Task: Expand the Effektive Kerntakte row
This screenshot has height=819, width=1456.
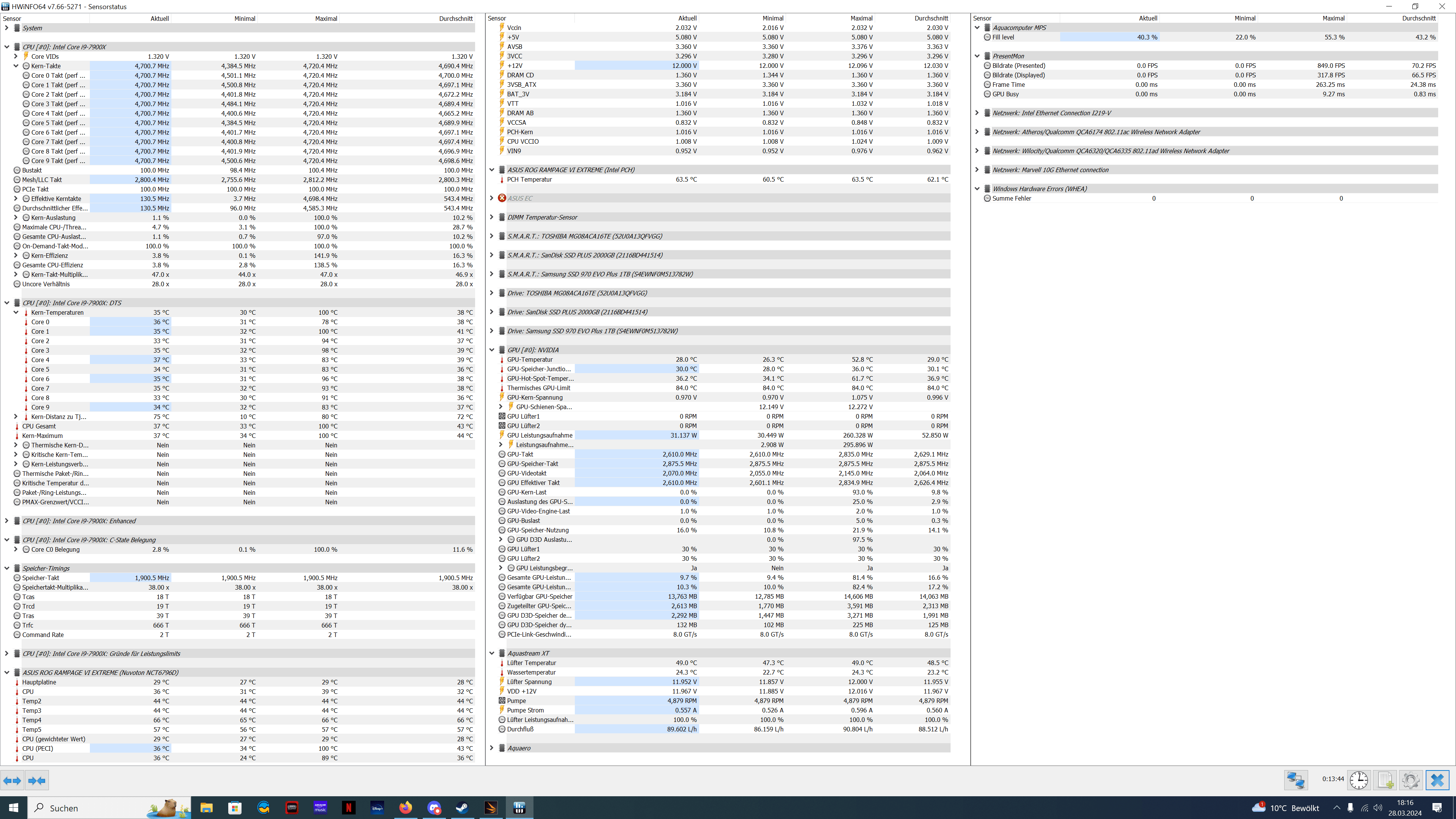Action: 16,199
